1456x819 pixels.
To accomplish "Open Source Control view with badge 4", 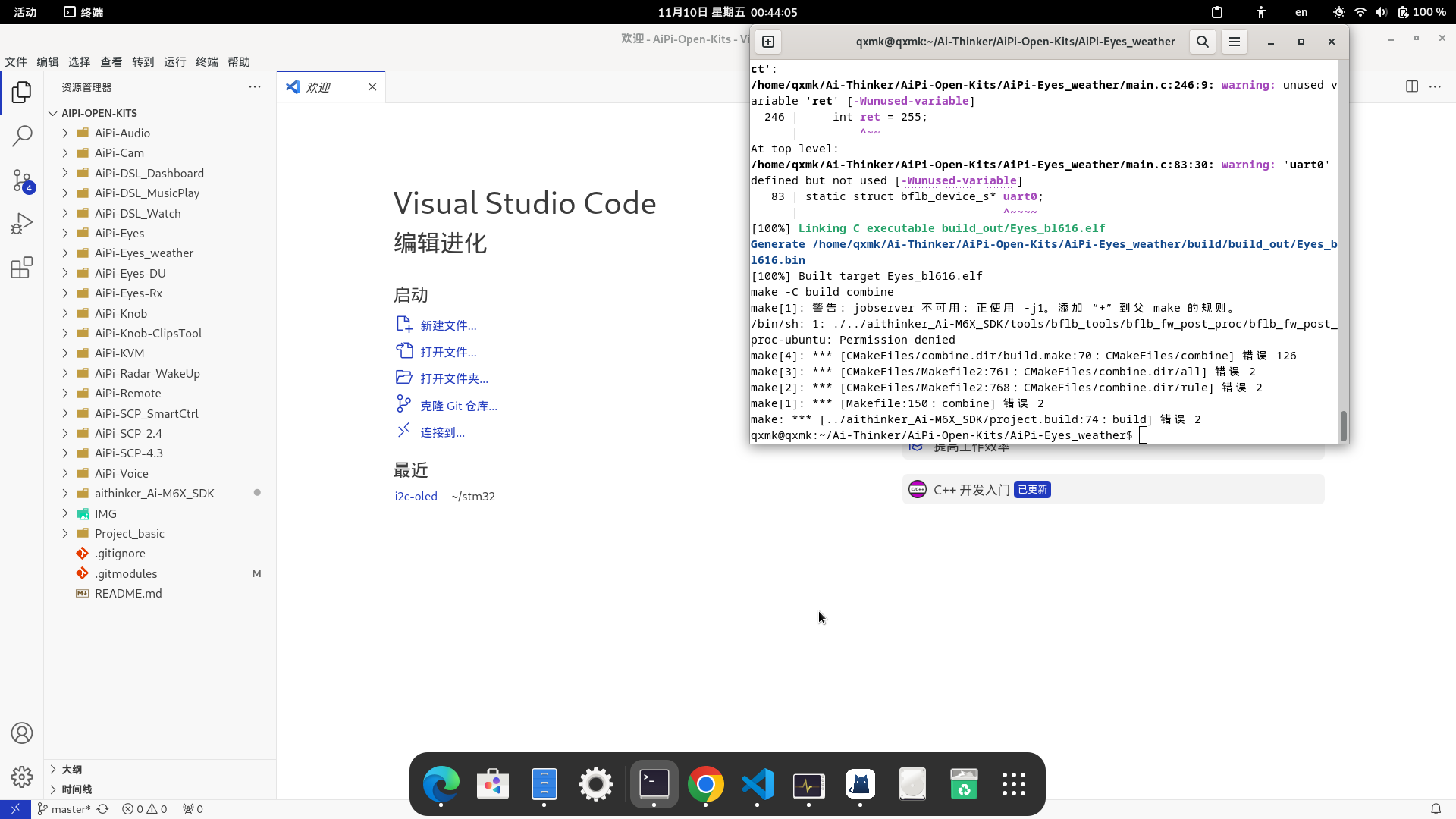I will [x=22, y=180].
